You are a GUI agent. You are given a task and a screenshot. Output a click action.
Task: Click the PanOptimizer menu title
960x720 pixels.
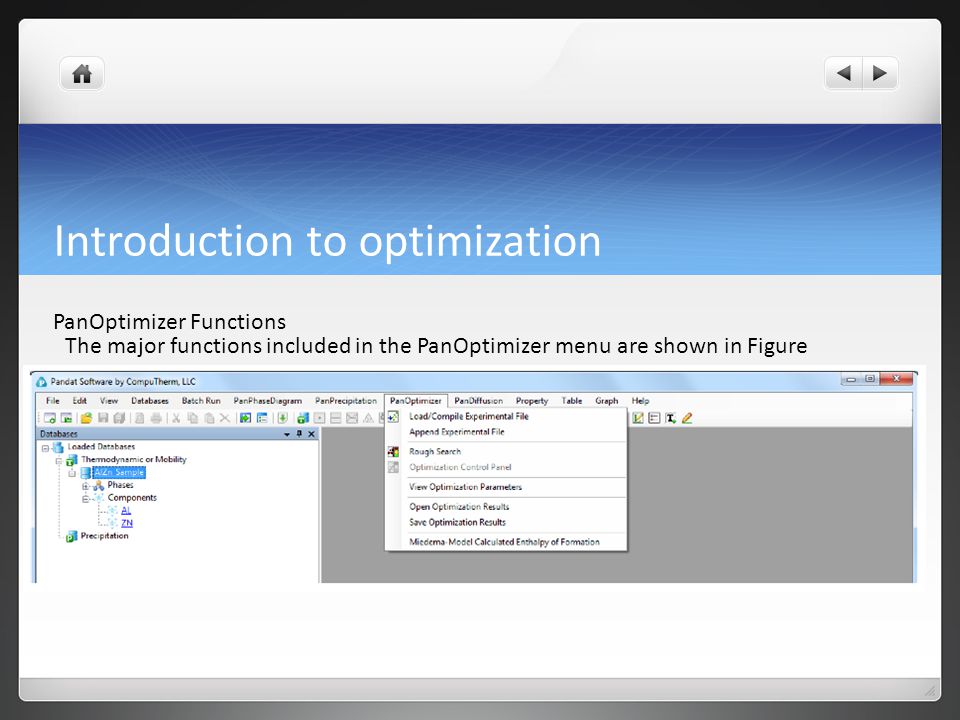(416, 400)
